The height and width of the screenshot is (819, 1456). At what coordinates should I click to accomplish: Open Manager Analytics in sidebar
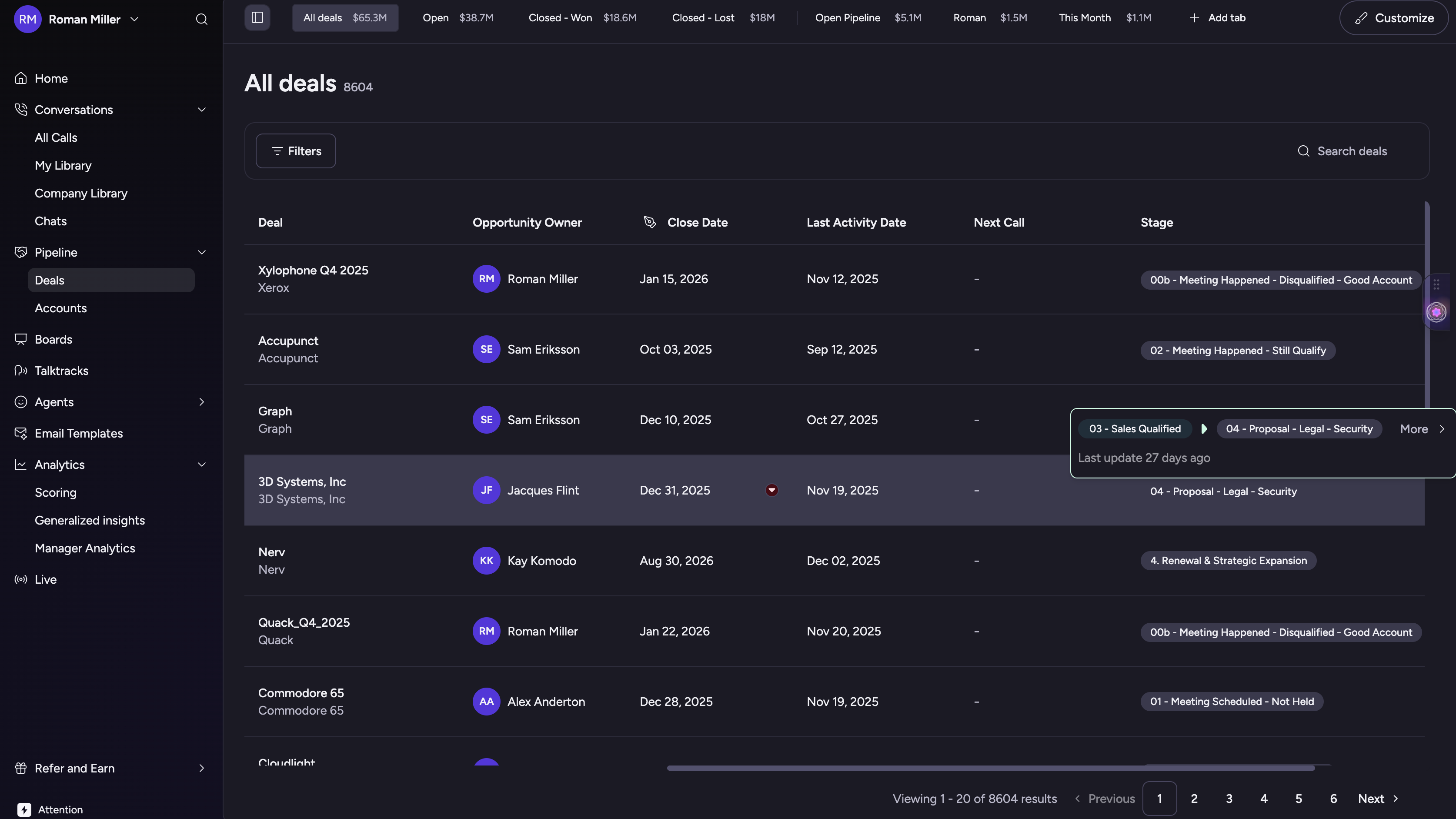coord(85,548)
